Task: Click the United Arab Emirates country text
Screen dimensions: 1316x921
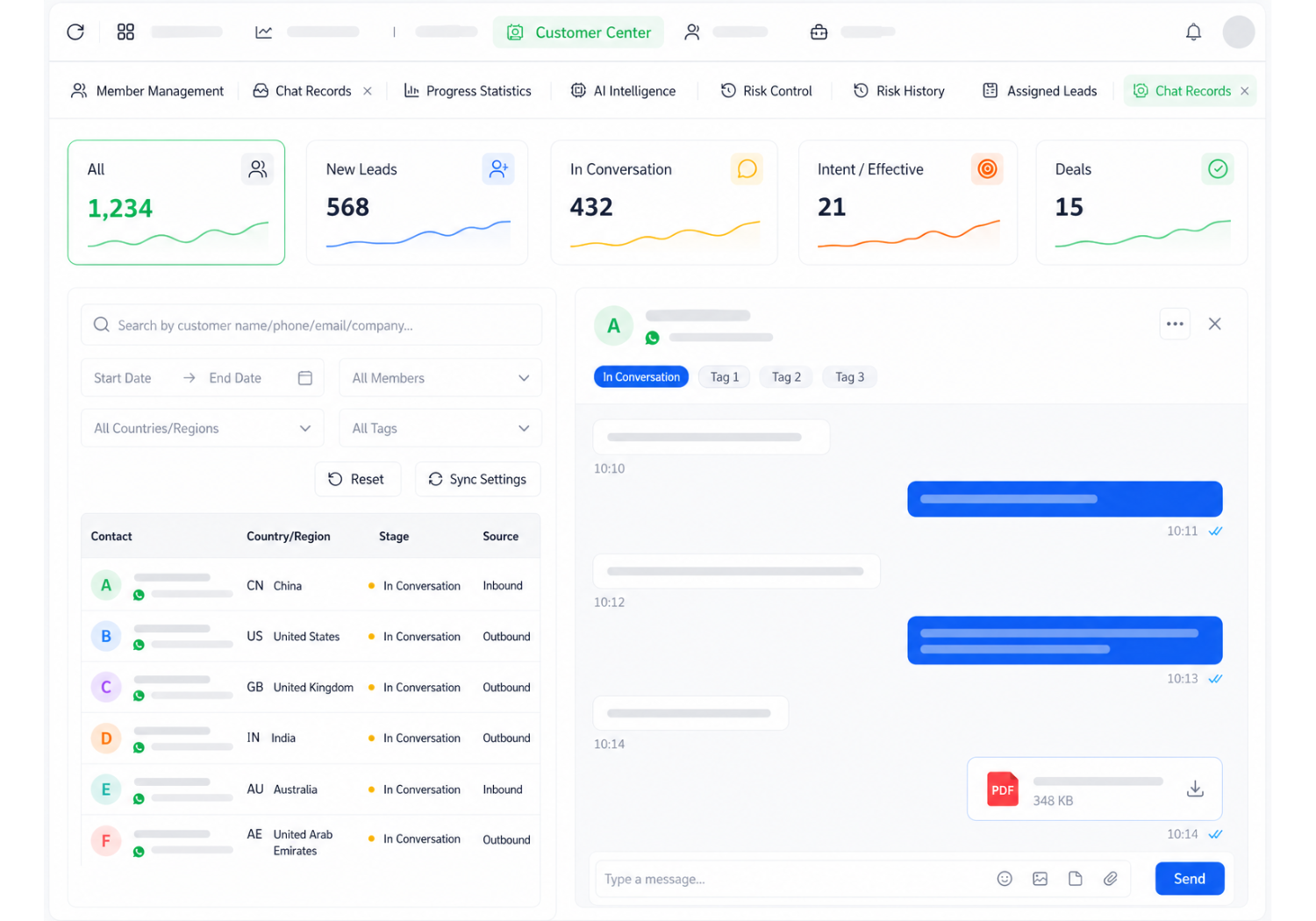Action: point(303,843)
